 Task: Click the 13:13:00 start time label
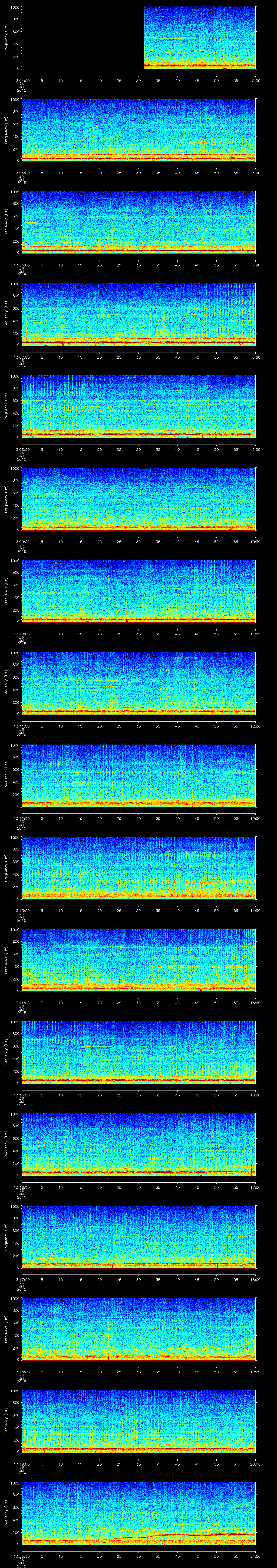(x=21, y=910)
